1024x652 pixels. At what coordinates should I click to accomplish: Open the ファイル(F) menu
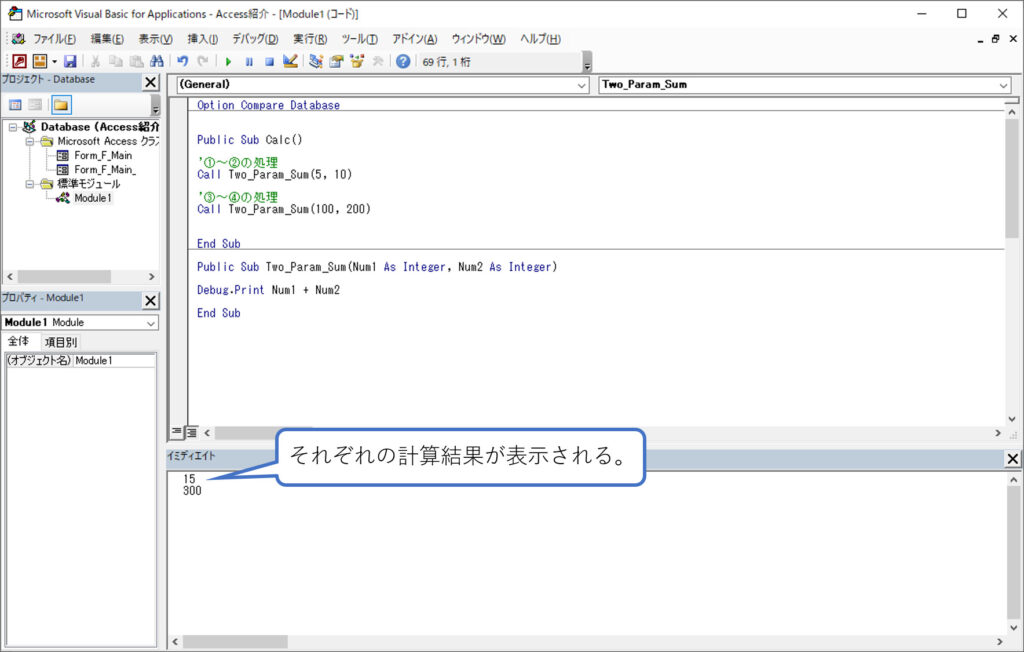pyautogui.click(x=54, y=39)
